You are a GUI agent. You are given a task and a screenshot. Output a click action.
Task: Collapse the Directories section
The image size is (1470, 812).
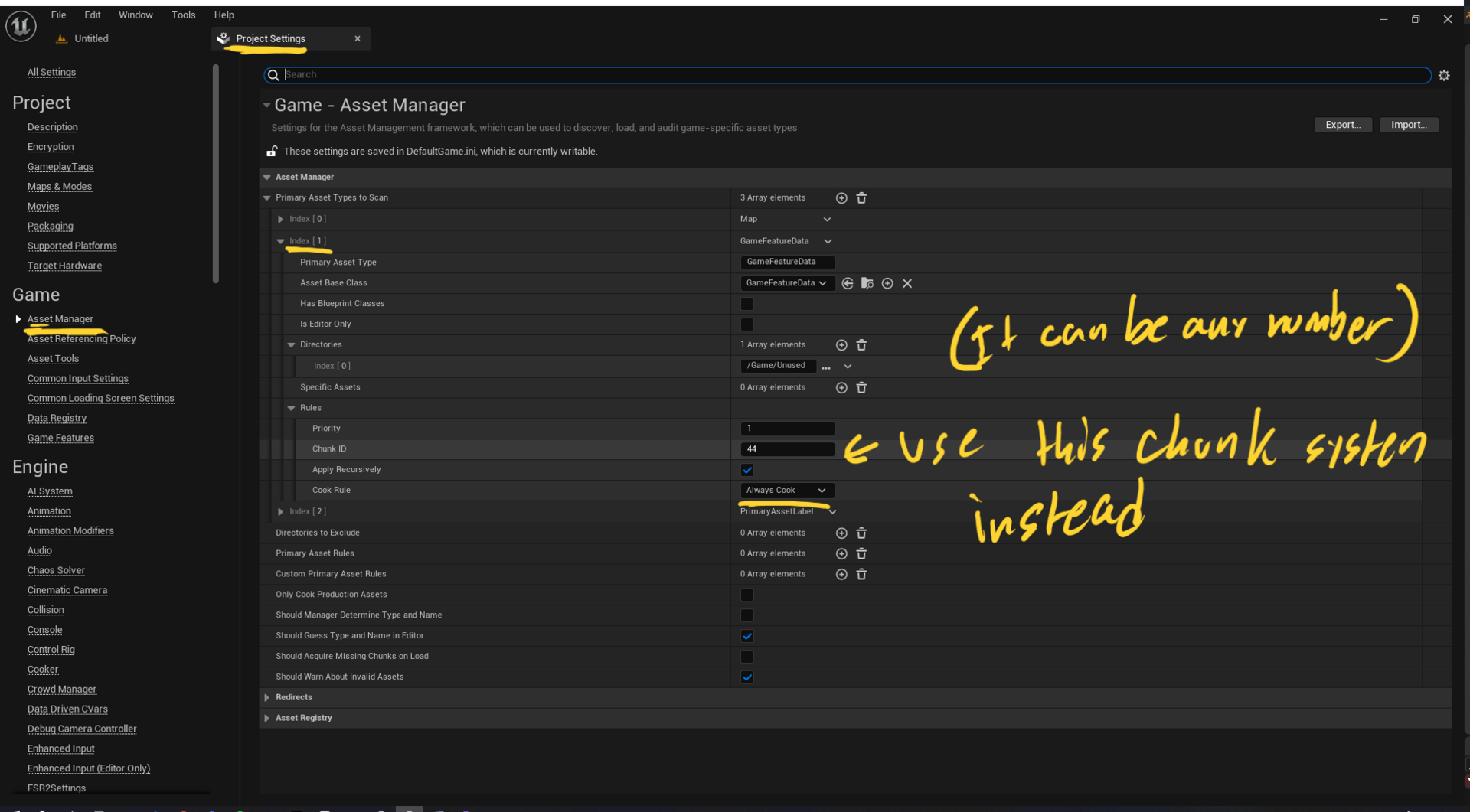click(292, 345)
